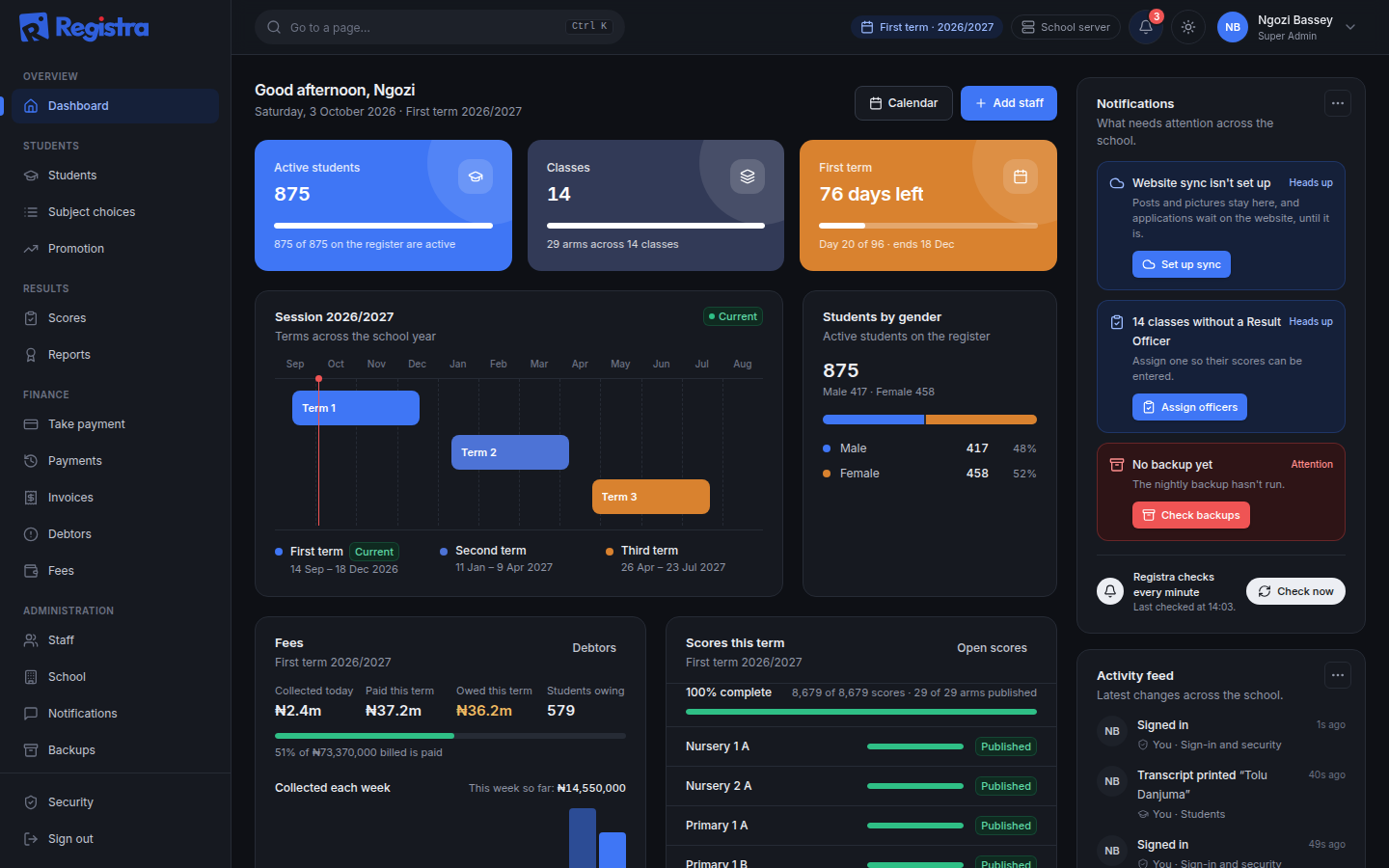
Task: Click the First term calendar icon on orange card
Action: pos(1021,176)
